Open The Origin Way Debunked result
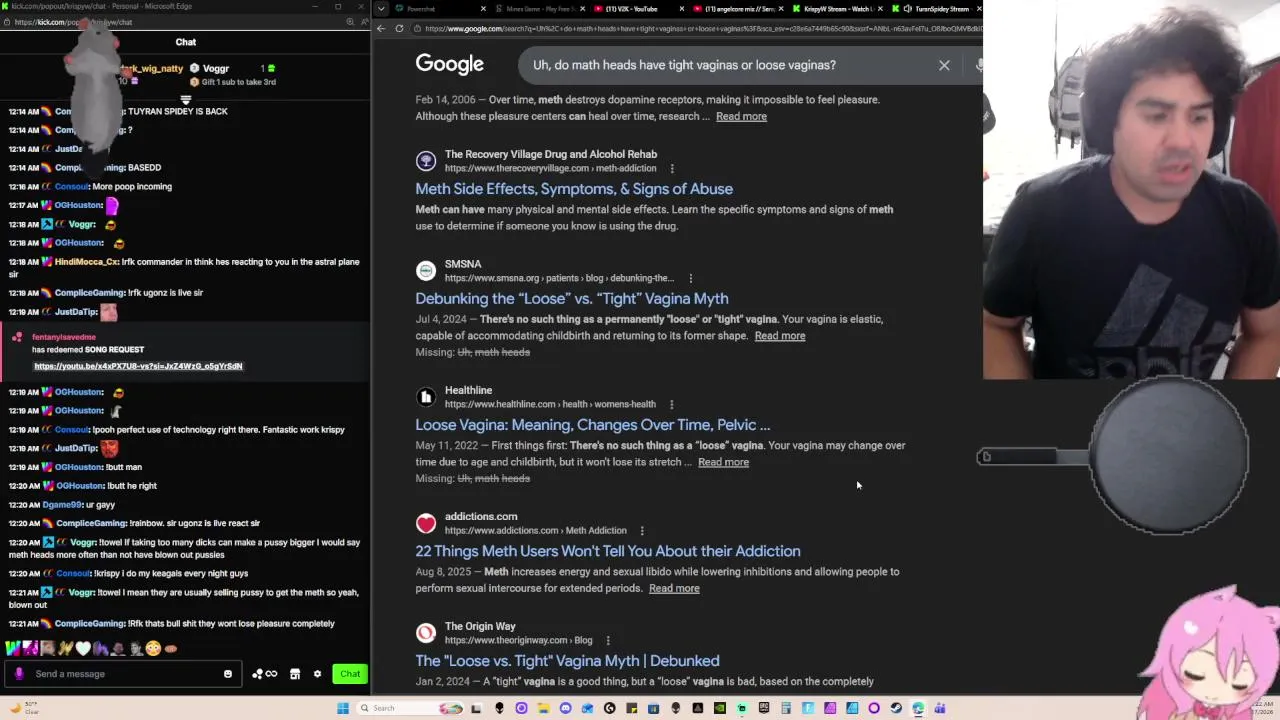The width and height of the screenshot is (1280, 720). coord(567,661)
